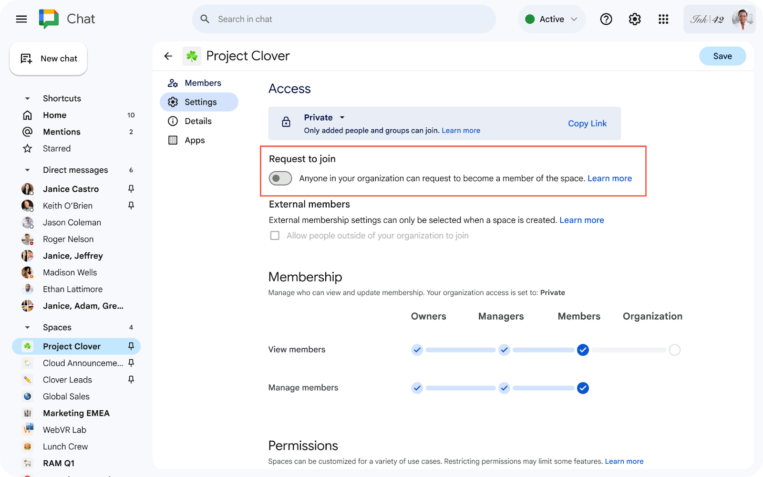The width and height of the screenshot is (763, 477).
Task: Collapse the Shortcuts section
Action: pos(27,98)
